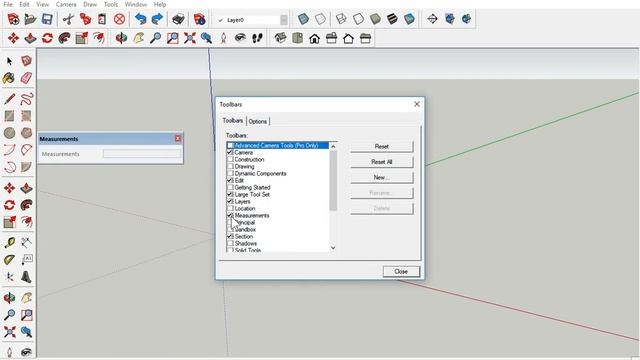Select the Line pencil tool
Screen dimensions: 640x360
coord(9,99)
